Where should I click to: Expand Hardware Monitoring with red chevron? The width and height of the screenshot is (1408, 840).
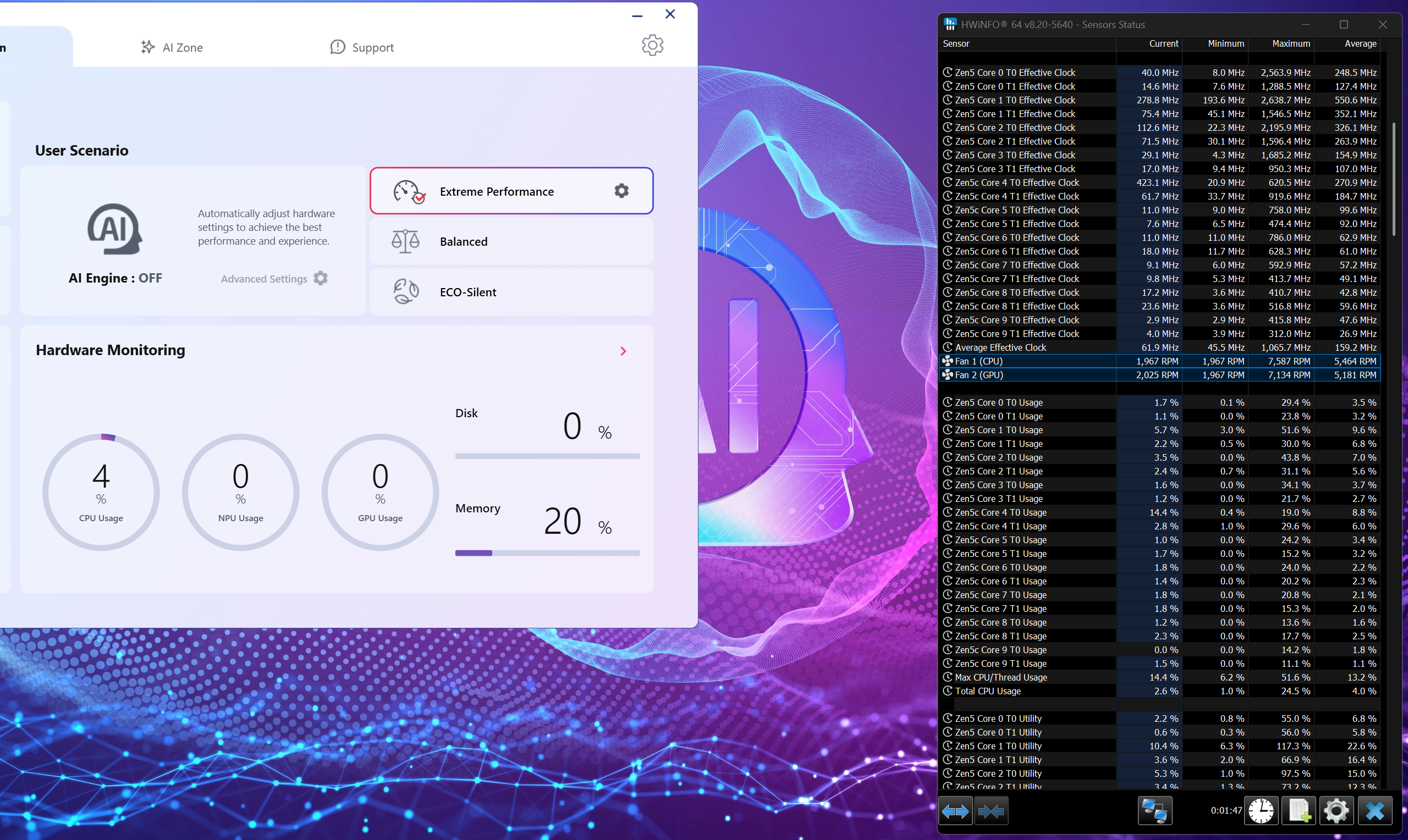623,351
